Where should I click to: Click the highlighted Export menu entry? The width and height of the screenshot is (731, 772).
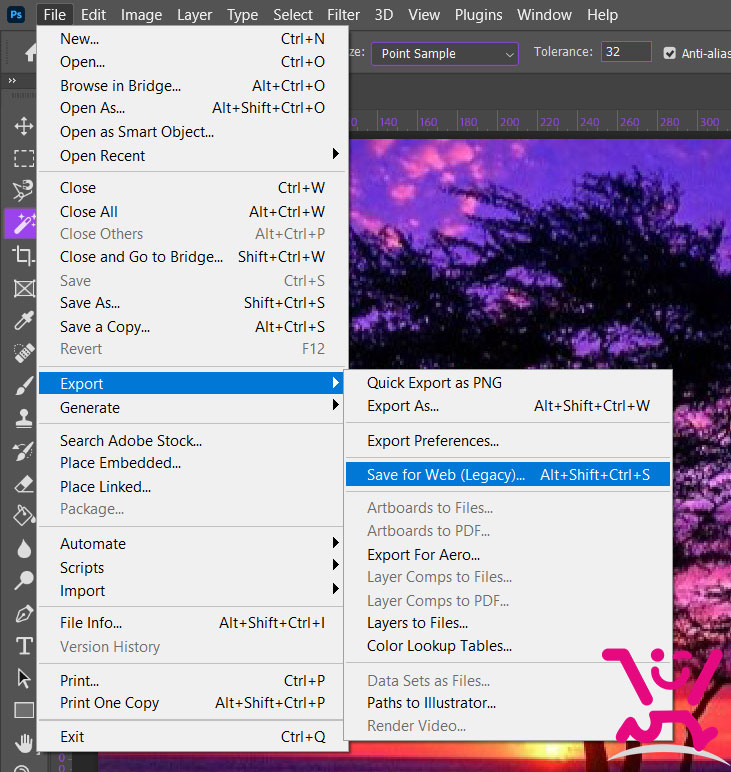[192, 384]
